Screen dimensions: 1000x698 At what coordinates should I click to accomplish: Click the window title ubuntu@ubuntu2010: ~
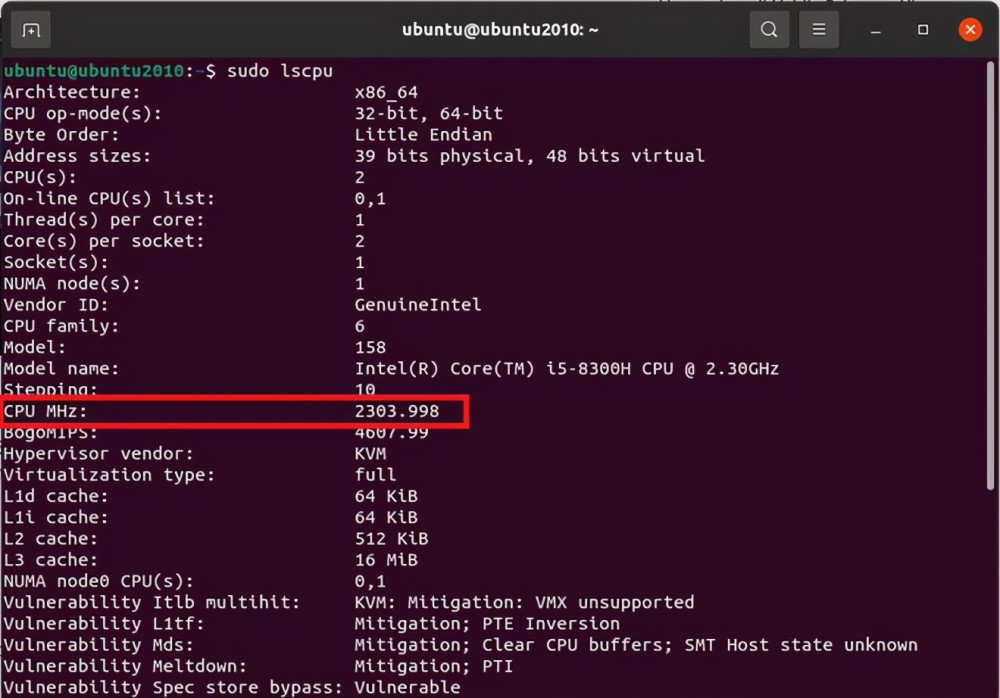500,30
